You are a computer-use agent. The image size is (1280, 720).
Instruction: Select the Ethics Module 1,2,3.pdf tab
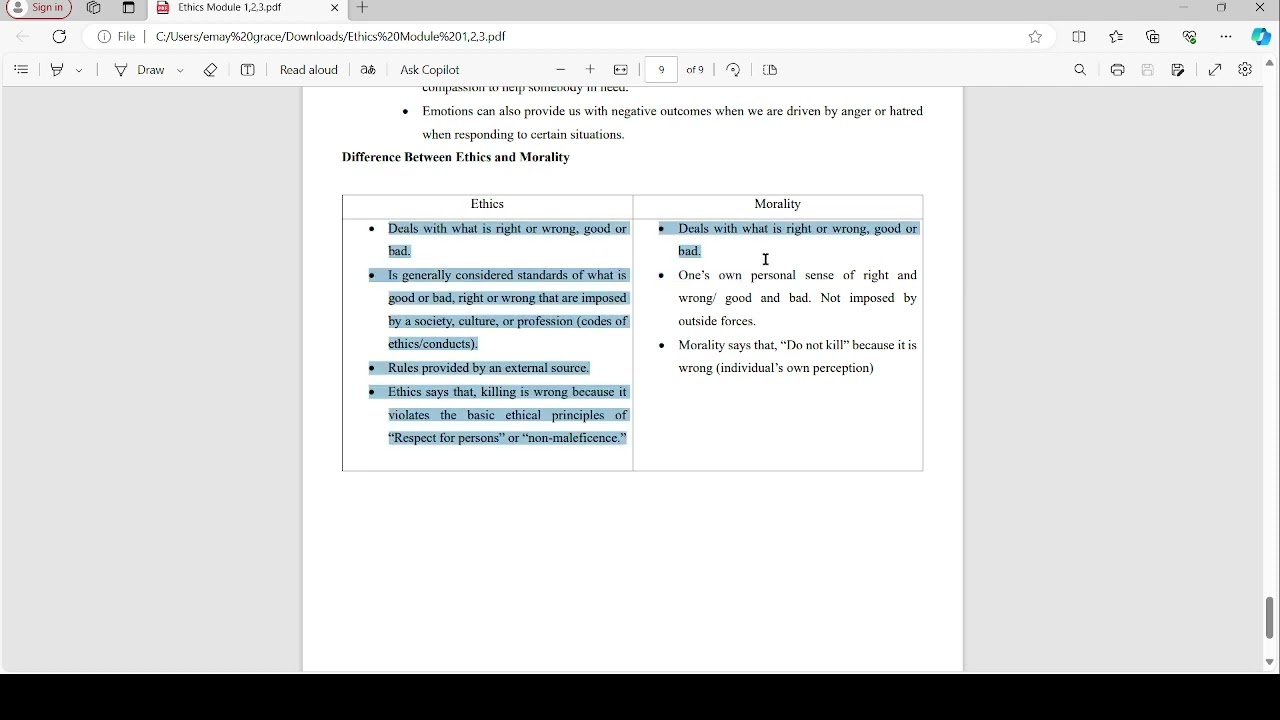tap(248, 8)
